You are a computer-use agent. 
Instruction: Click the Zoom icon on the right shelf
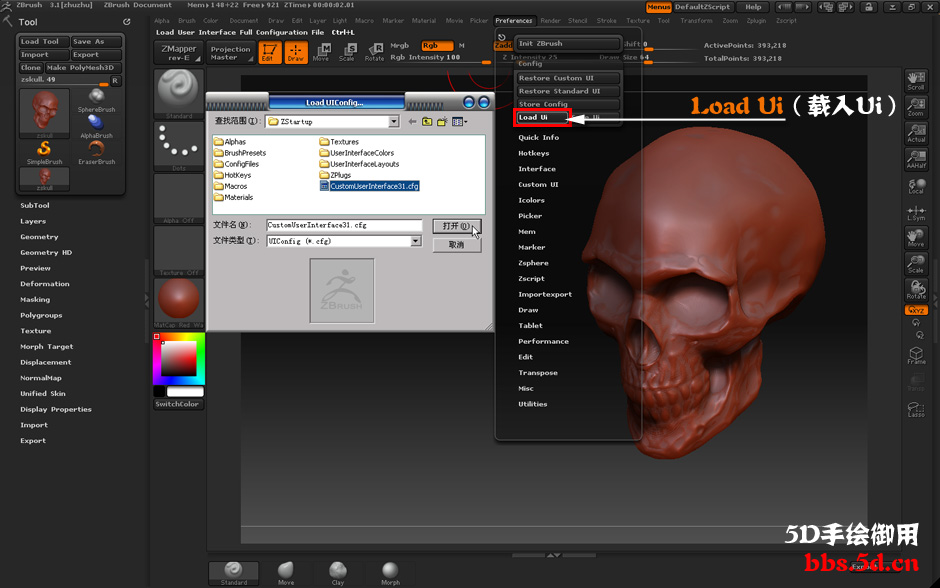916,107
